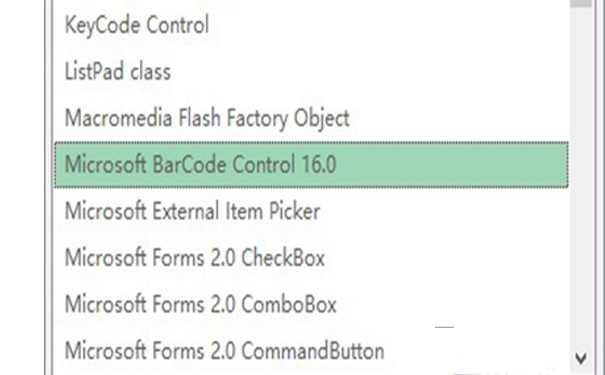Click the CheckBox control entry
This screenshot has height=375, width=605.
pos(311,258)
